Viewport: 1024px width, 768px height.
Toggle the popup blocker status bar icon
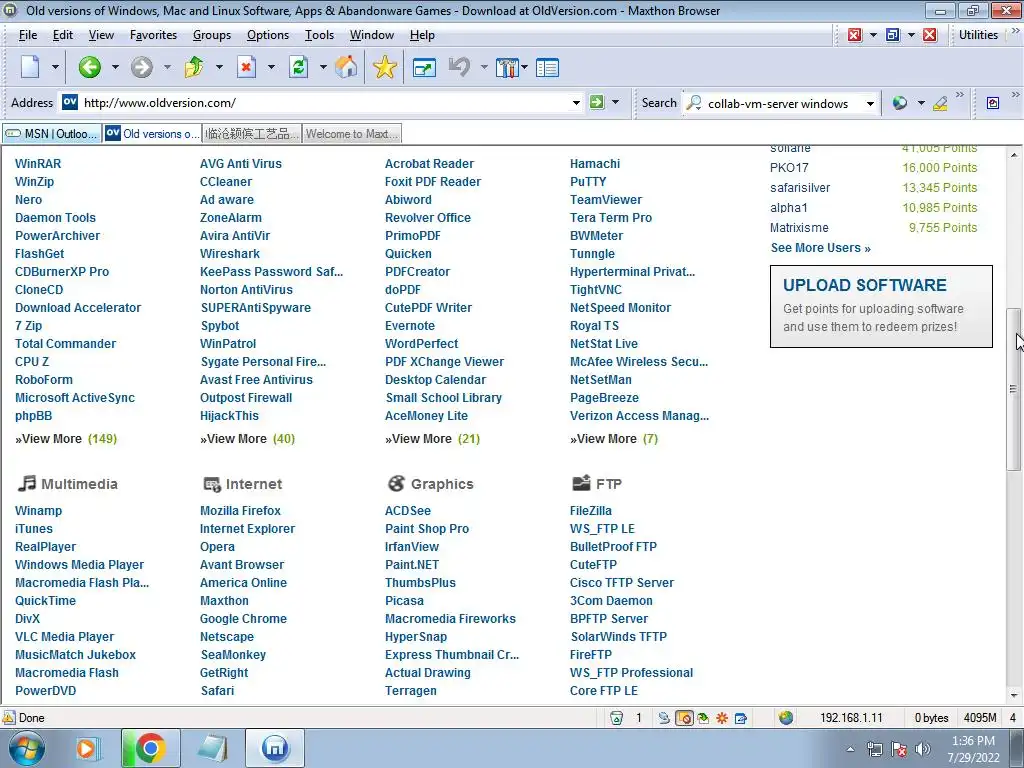click(x=684, y=718)
